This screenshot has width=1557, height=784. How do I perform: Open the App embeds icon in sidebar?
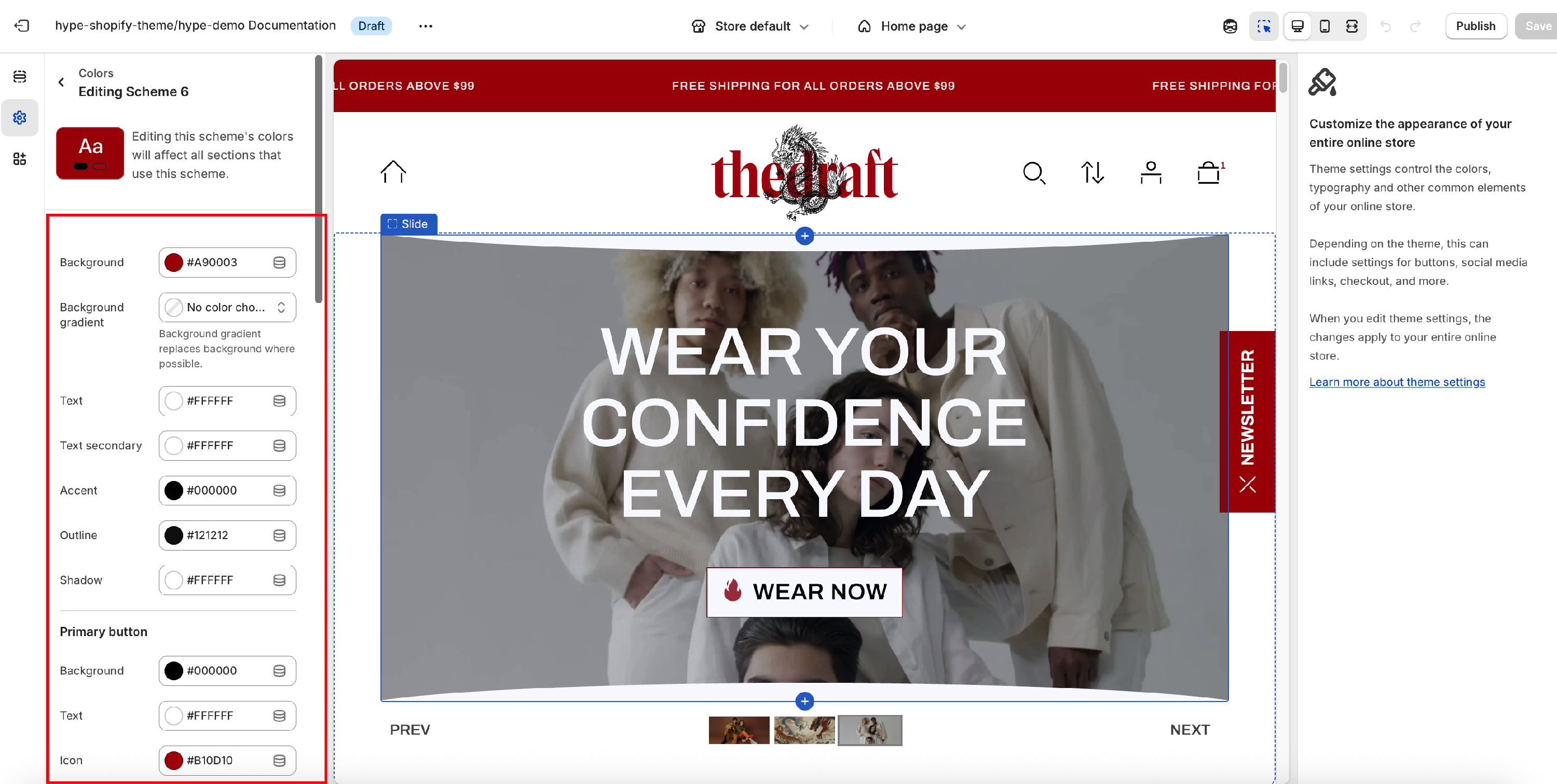[x=19, y=159]
